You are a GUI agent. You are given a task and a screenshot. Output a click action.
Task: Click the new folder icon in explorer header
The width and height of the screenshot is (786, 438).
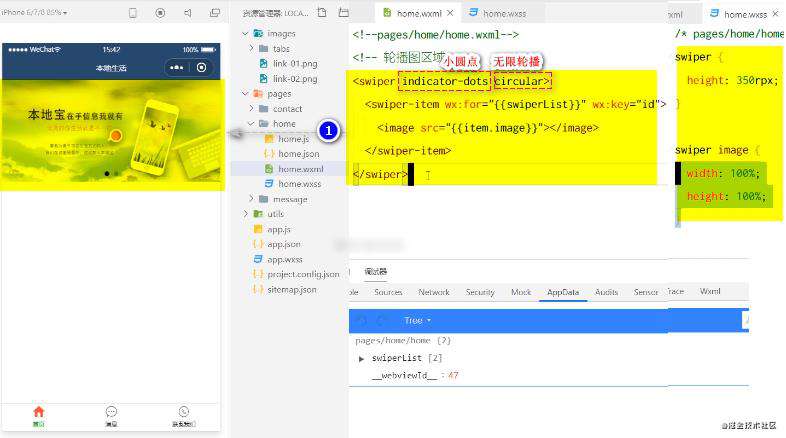click(344, 13)
